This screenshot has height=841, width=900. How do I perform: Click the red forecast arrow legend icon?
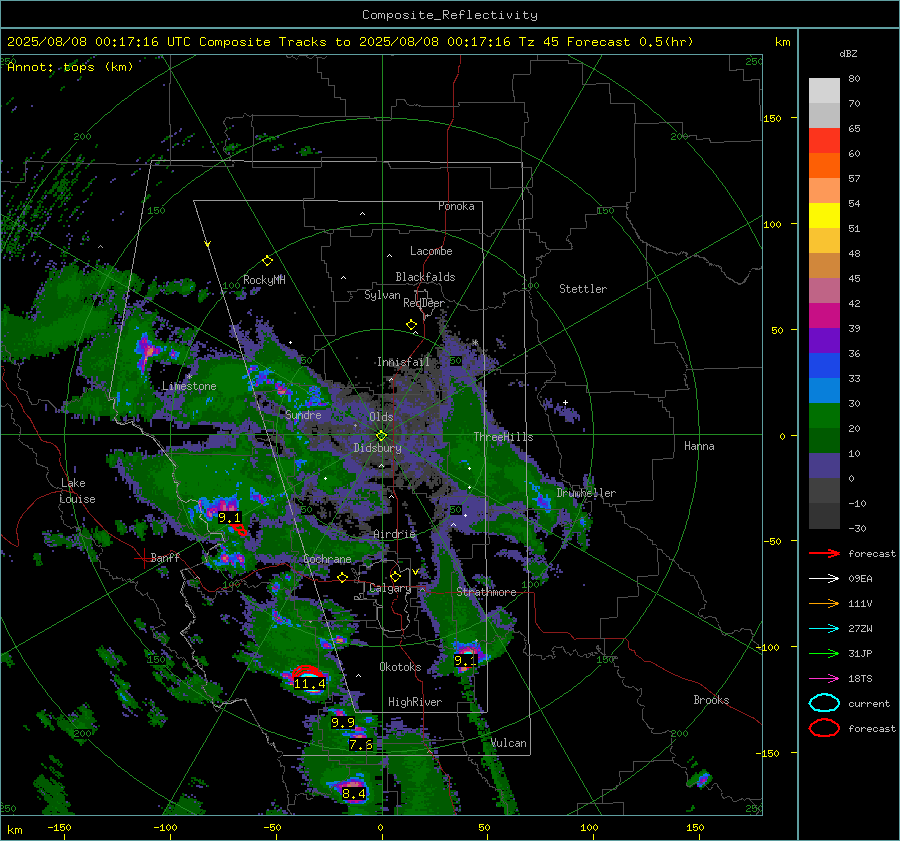[x=825, y=553]
